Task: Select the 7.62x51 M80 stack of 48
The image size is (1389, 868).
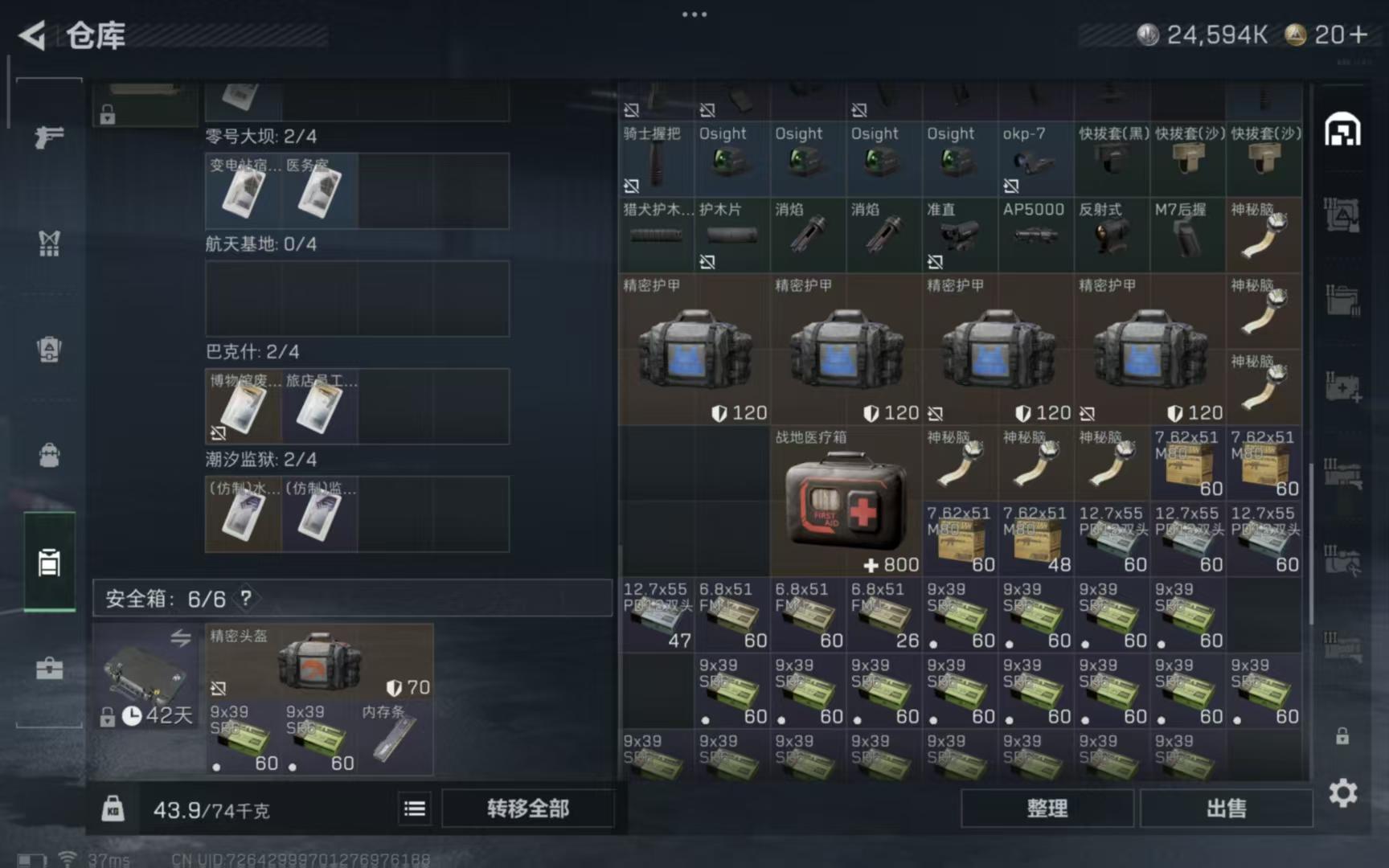Action: (1035, 539)
